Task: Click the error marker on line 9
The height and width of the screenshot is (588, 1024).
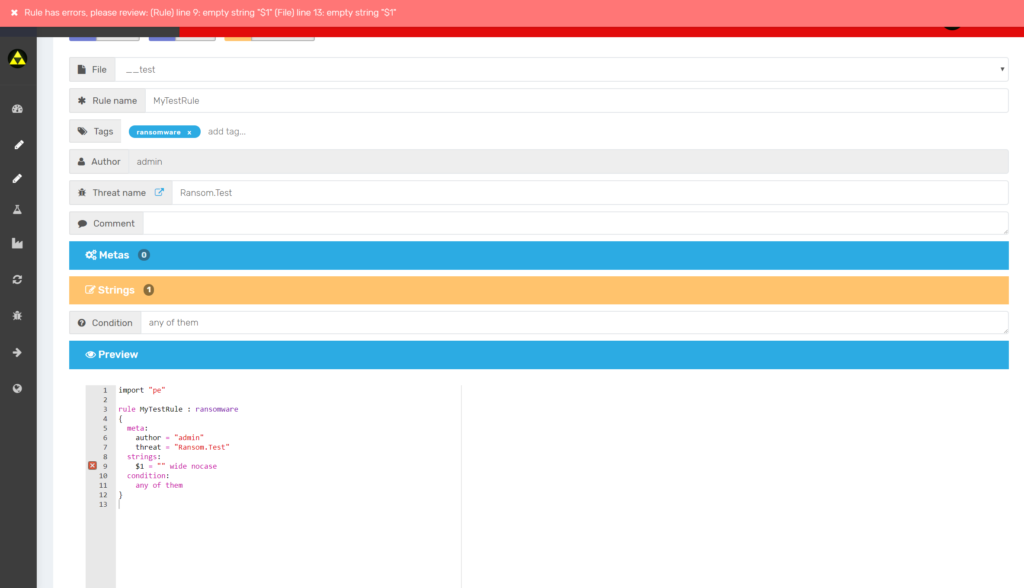Action: tap(92, 466)
